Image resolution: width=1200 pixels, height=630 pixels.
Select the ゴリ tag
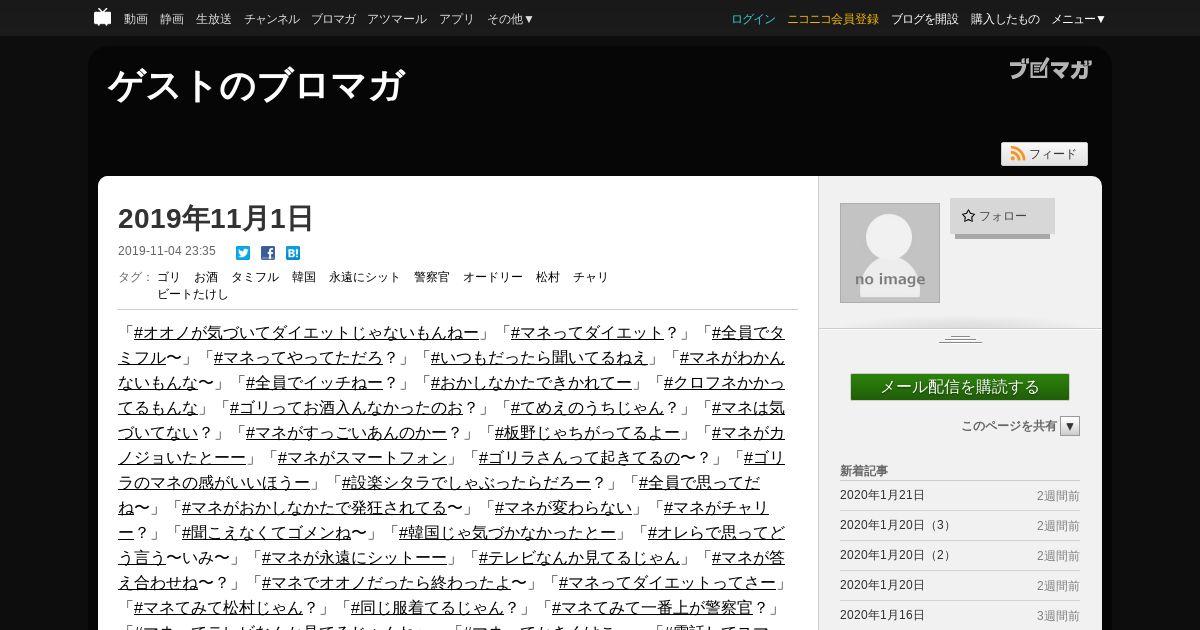[169, 277]
